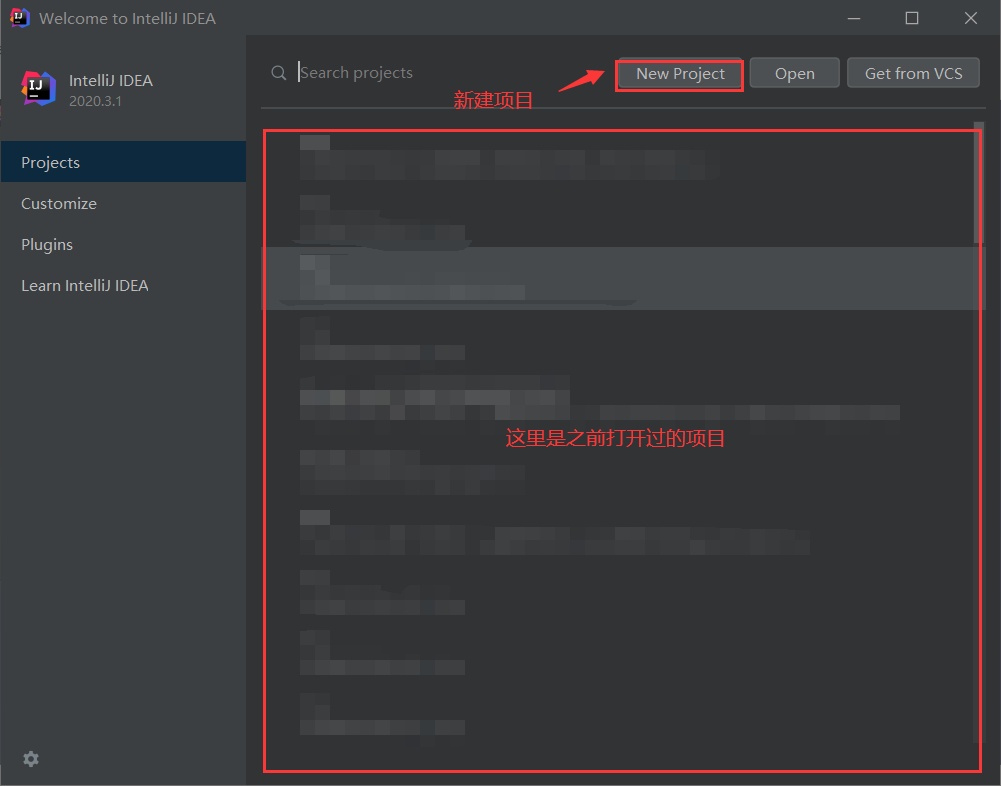Open the settings gear icon
The height and width of the screenshot is (786, 1001).
click(x=31, y=759)
